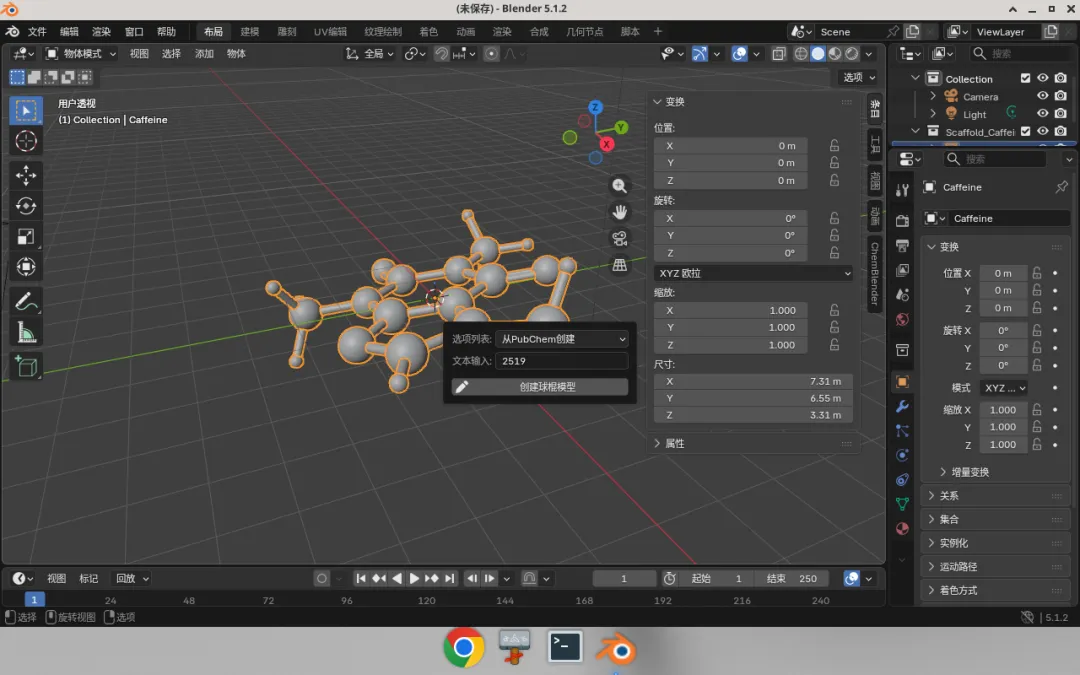Open the XYZ 欧拉 rotation mode dropdown
Viewport: 1080px width, 675px height.
point(754,273)
